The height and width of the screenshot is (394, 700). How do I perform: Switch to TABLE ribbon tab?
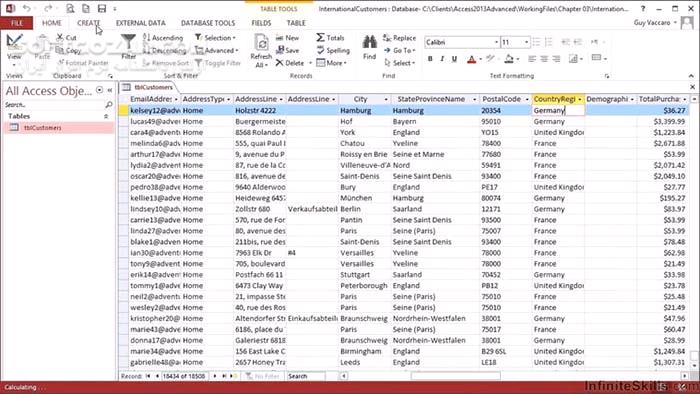click(x=296, y=23)
